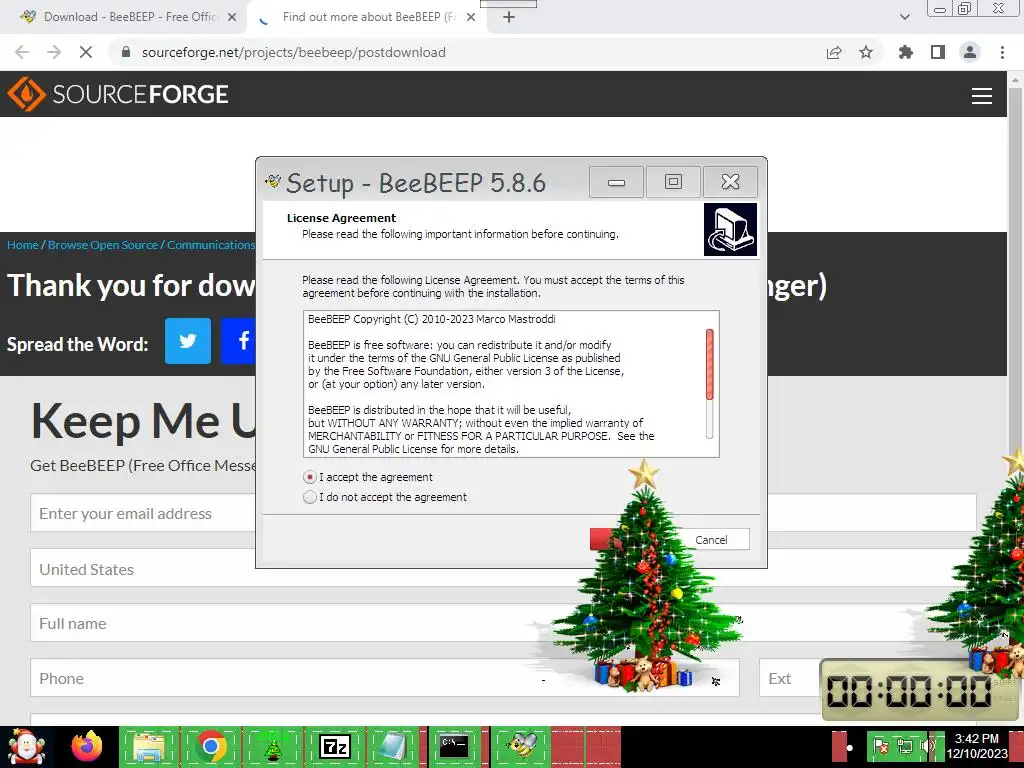The width and height of the screenshot is (1024, 768).
Task: Open the volume speaker tray icon
Action: point(927,746)
